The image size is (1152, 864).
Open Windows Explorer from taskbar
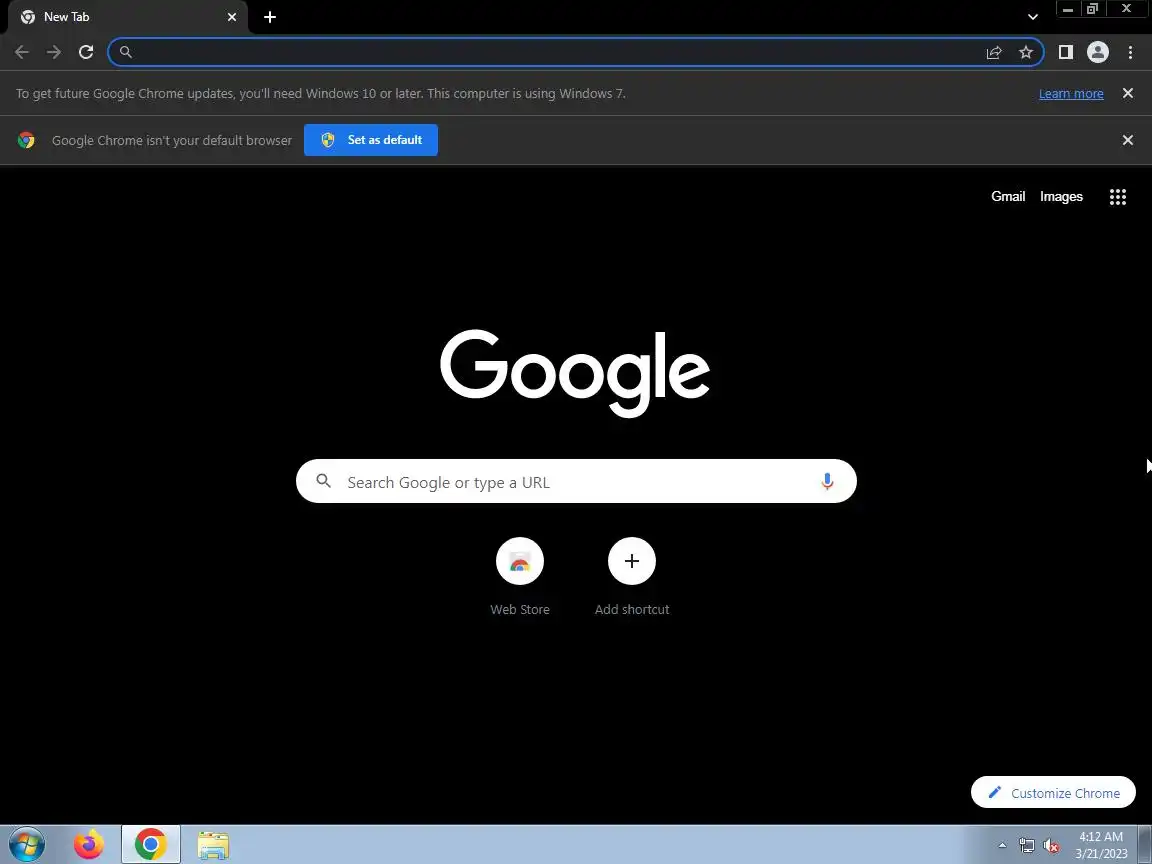click(x=213, y=845)
